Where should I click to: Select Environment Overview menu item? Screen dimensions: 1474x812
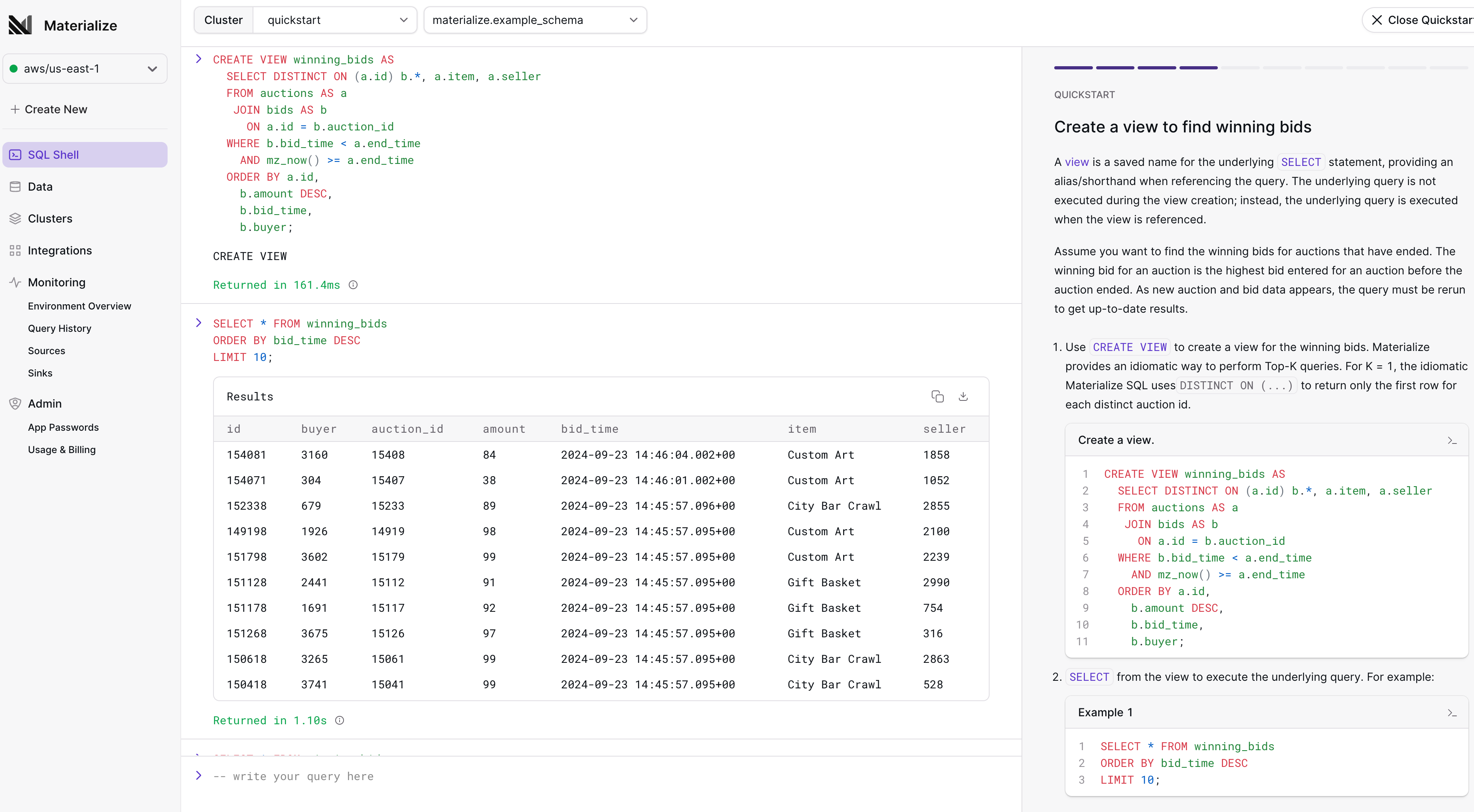[x=79, y=306]
